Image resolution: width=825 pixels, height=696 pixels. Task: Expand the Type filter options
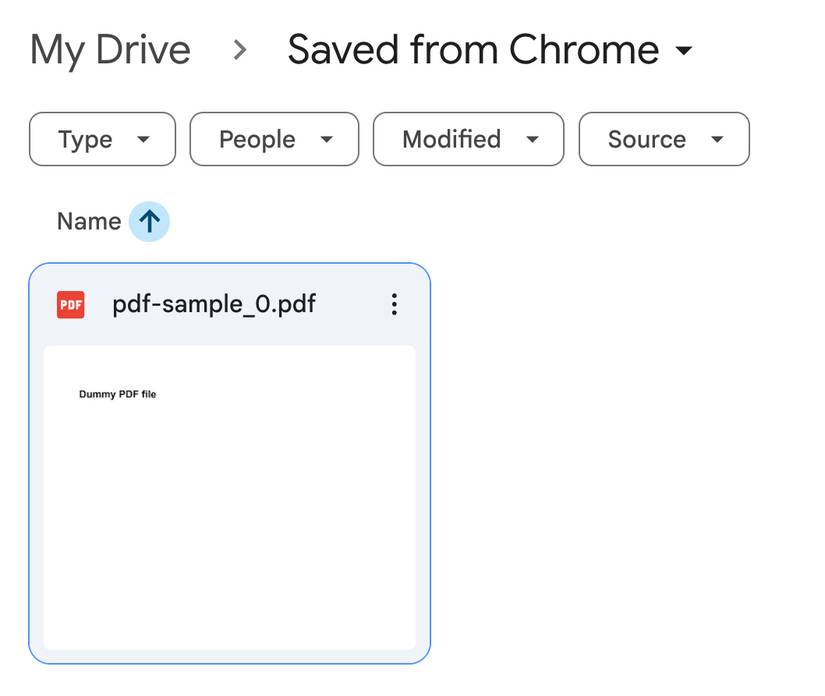coord(101,140)
